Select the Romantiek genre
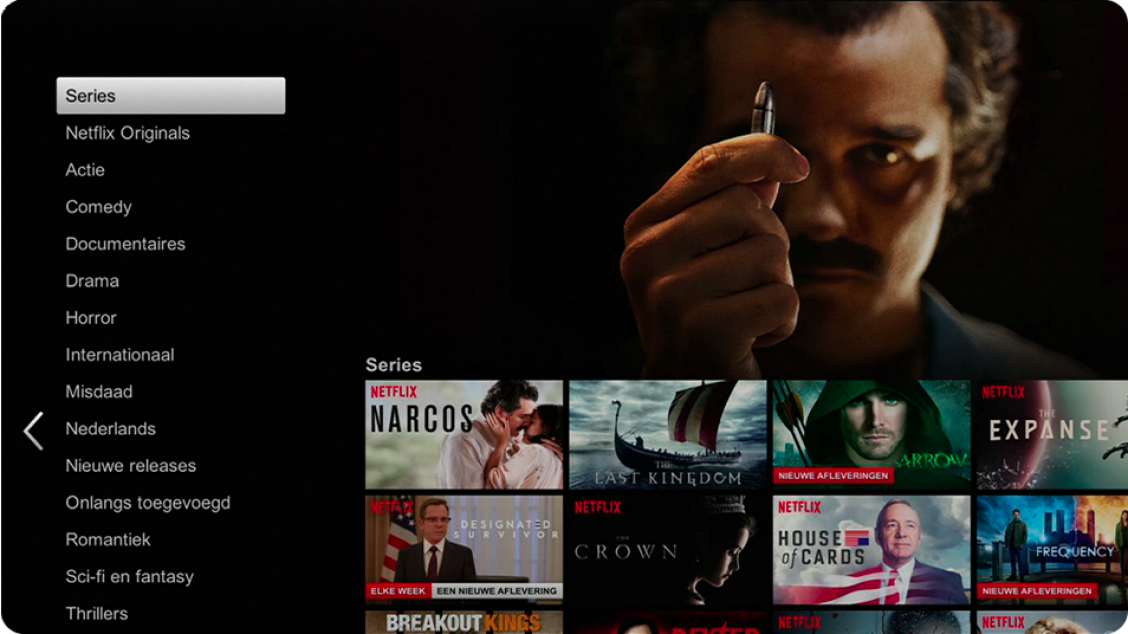Image resolution: width=1128 pixels, height=634 pixels. coord(108,540)
